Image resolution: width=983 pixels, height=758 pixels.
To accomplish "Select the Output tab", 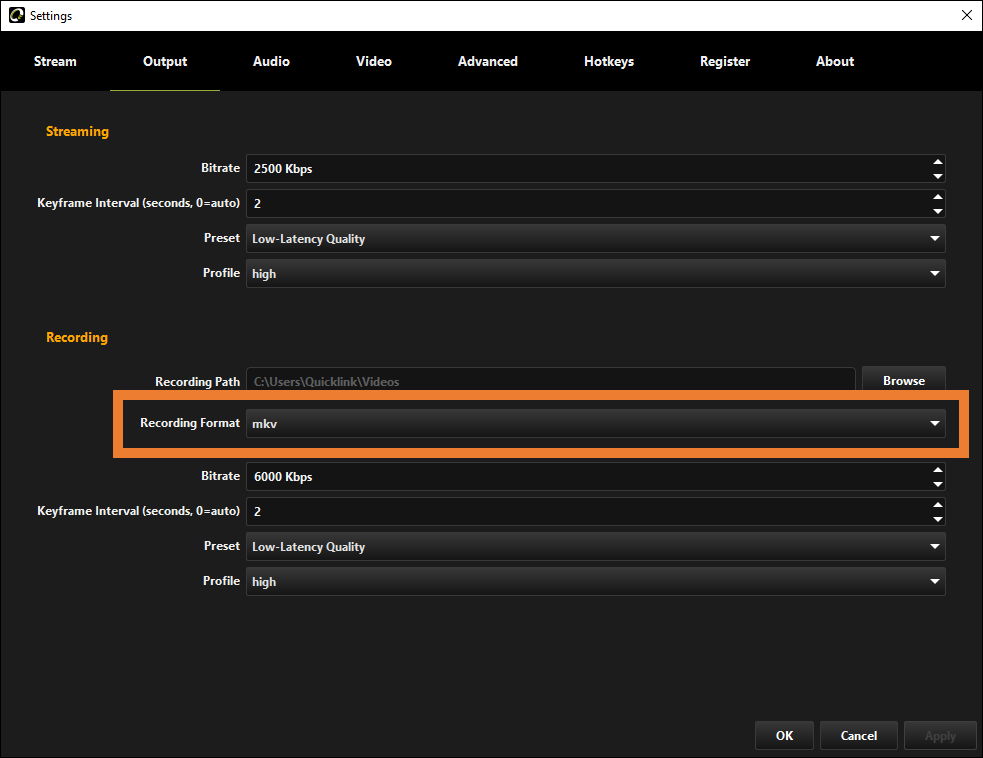I will (165, 61).
